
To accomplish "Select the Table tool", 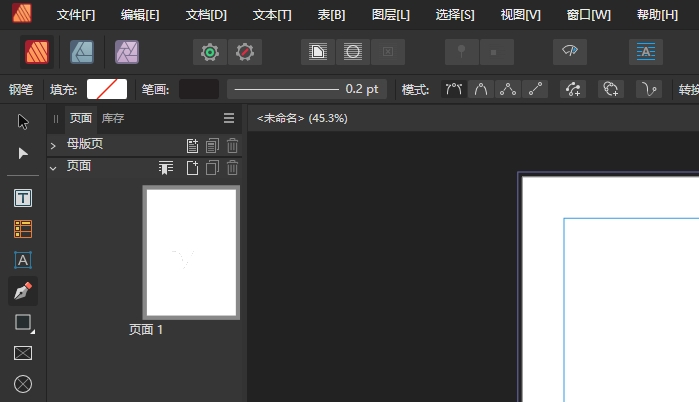I will tap(23, 229).
